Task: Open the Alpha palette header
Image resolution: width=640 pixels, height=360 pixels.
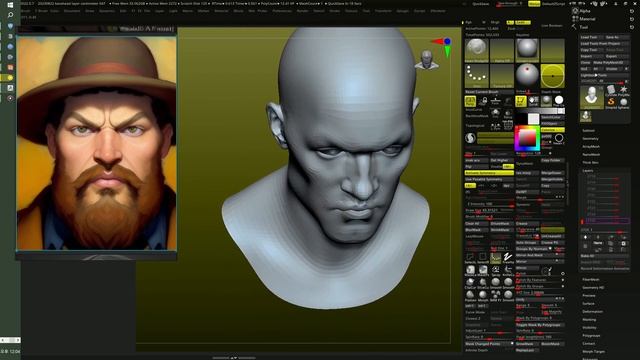Action: pyautogui.click(x=584, y=11)
